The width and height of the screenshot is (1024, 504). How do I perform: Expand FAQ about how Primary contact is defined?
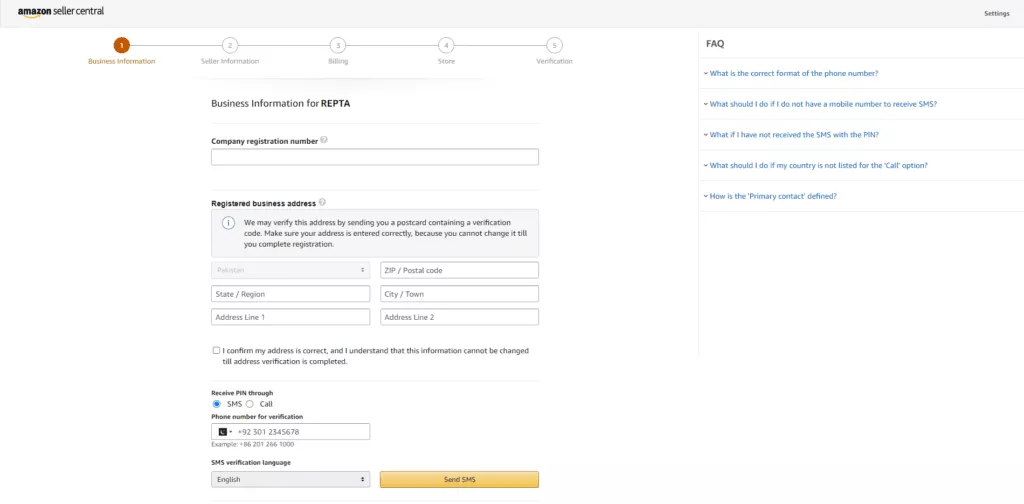[x=773, y=196]
